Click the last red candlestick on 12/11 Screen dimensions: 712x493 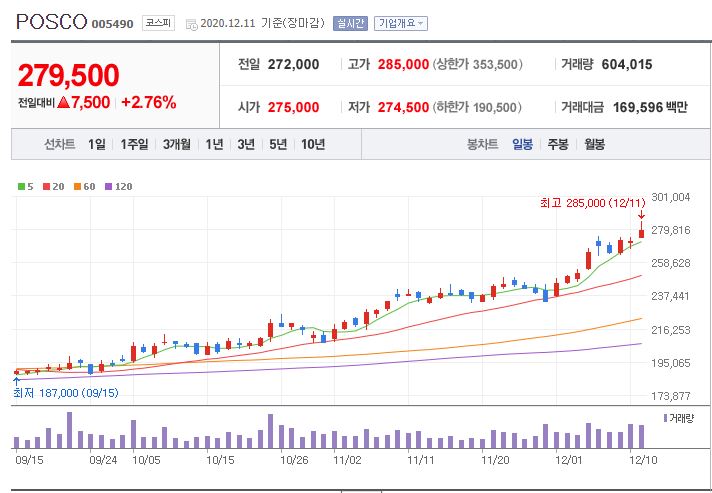[641, 233]
